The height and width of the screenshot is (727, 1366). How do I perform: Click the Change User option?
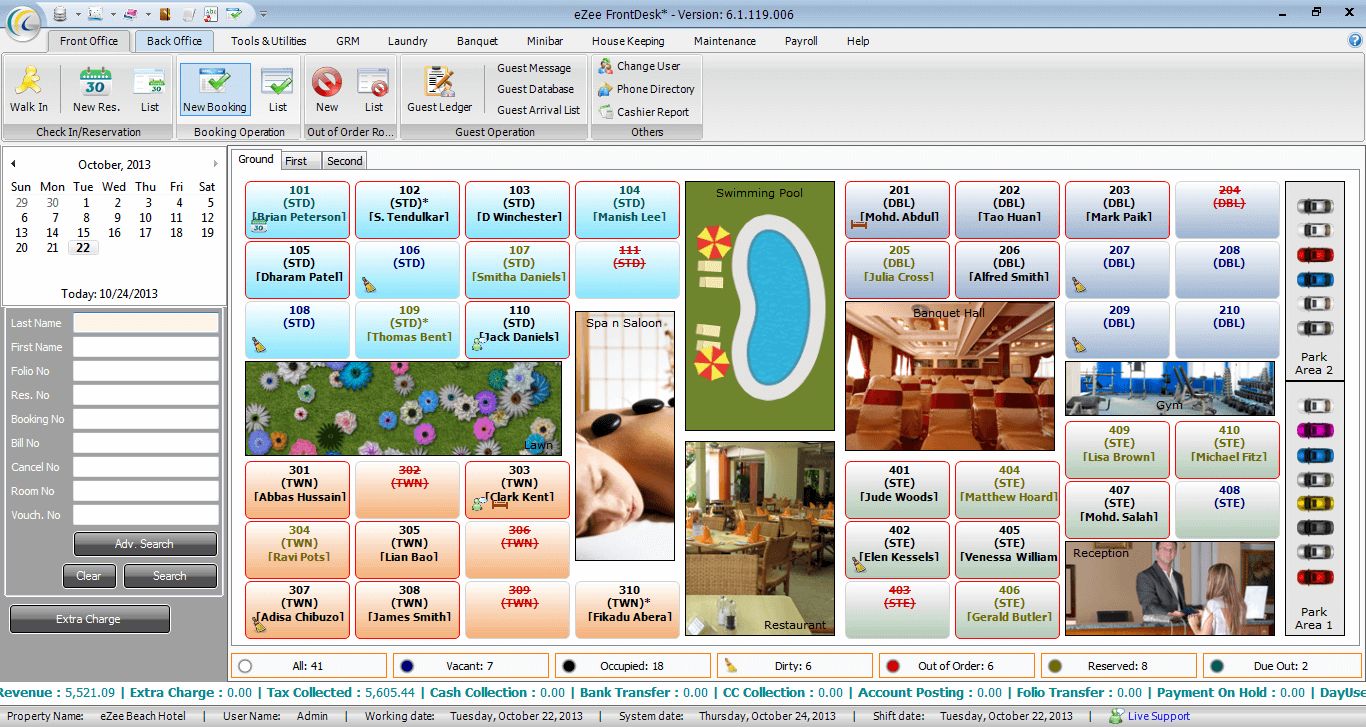(640, 66)
